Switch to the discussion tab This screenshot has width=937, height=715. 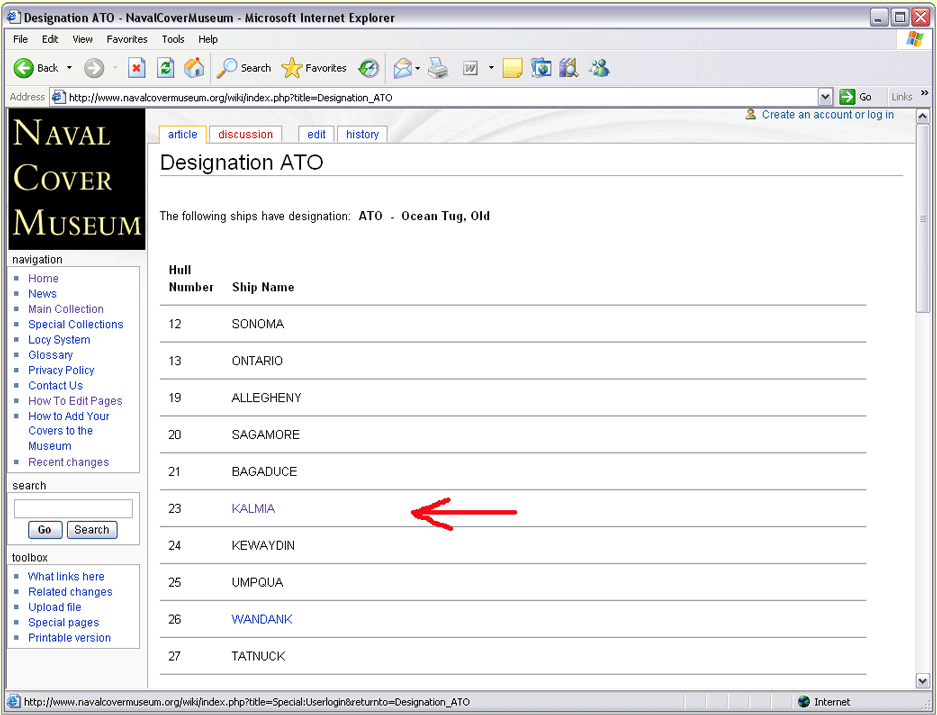(245, 134)
